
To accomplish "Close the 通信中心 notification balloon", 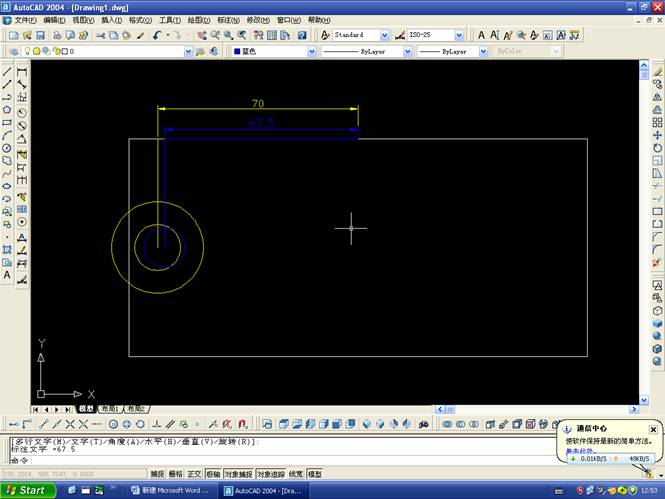I will point(653,430).
